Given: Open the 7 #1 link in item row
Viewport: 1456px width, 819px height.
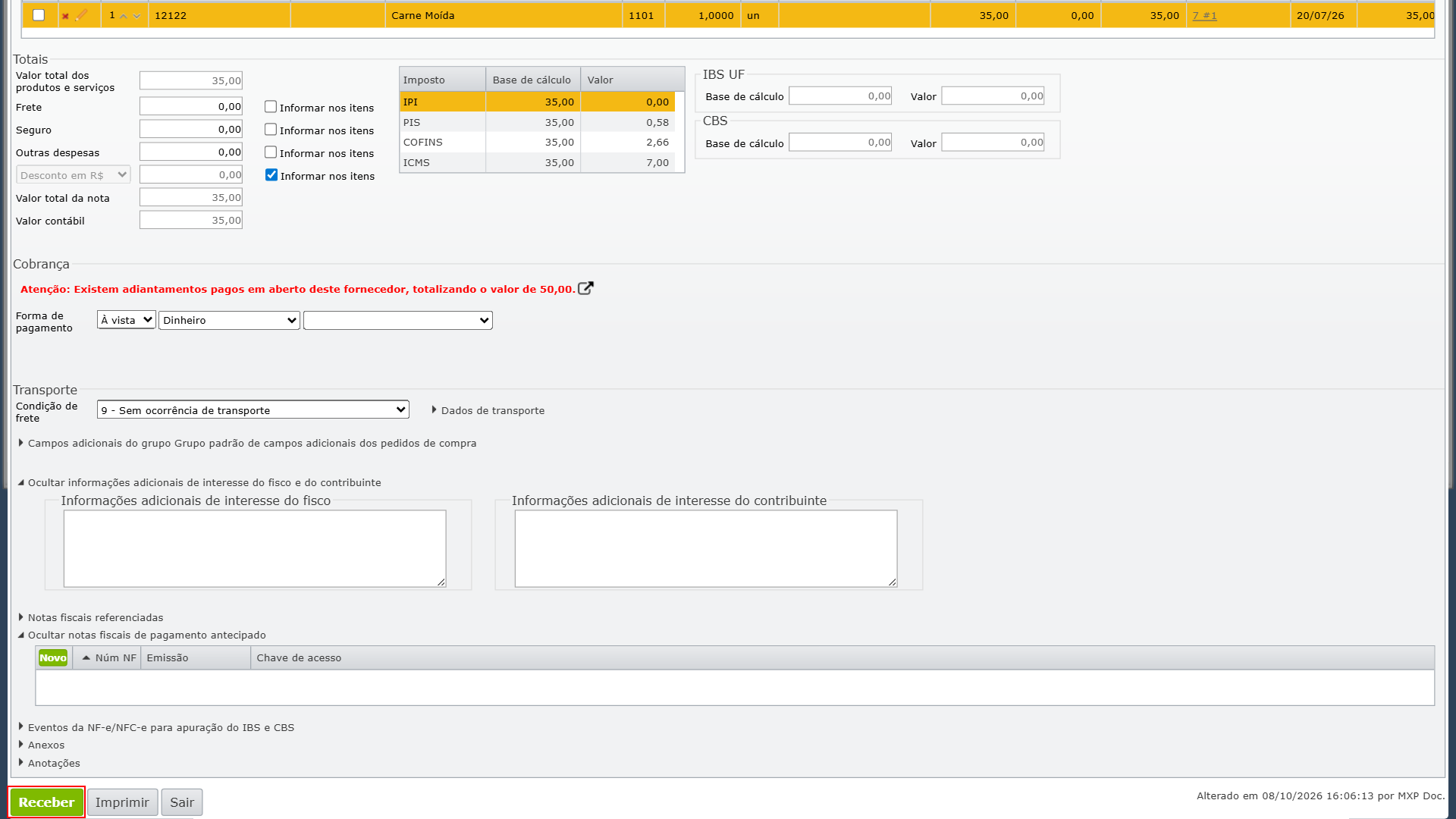Looking at the screenshot, I should [1204, 15].
